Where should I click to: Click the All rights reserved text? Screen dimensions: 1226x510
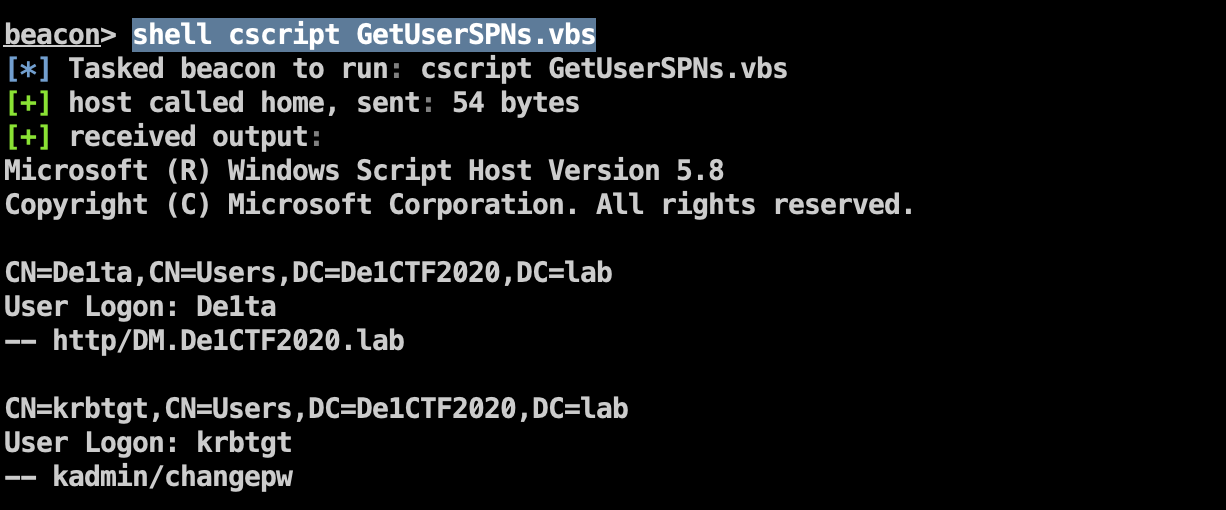756,204
